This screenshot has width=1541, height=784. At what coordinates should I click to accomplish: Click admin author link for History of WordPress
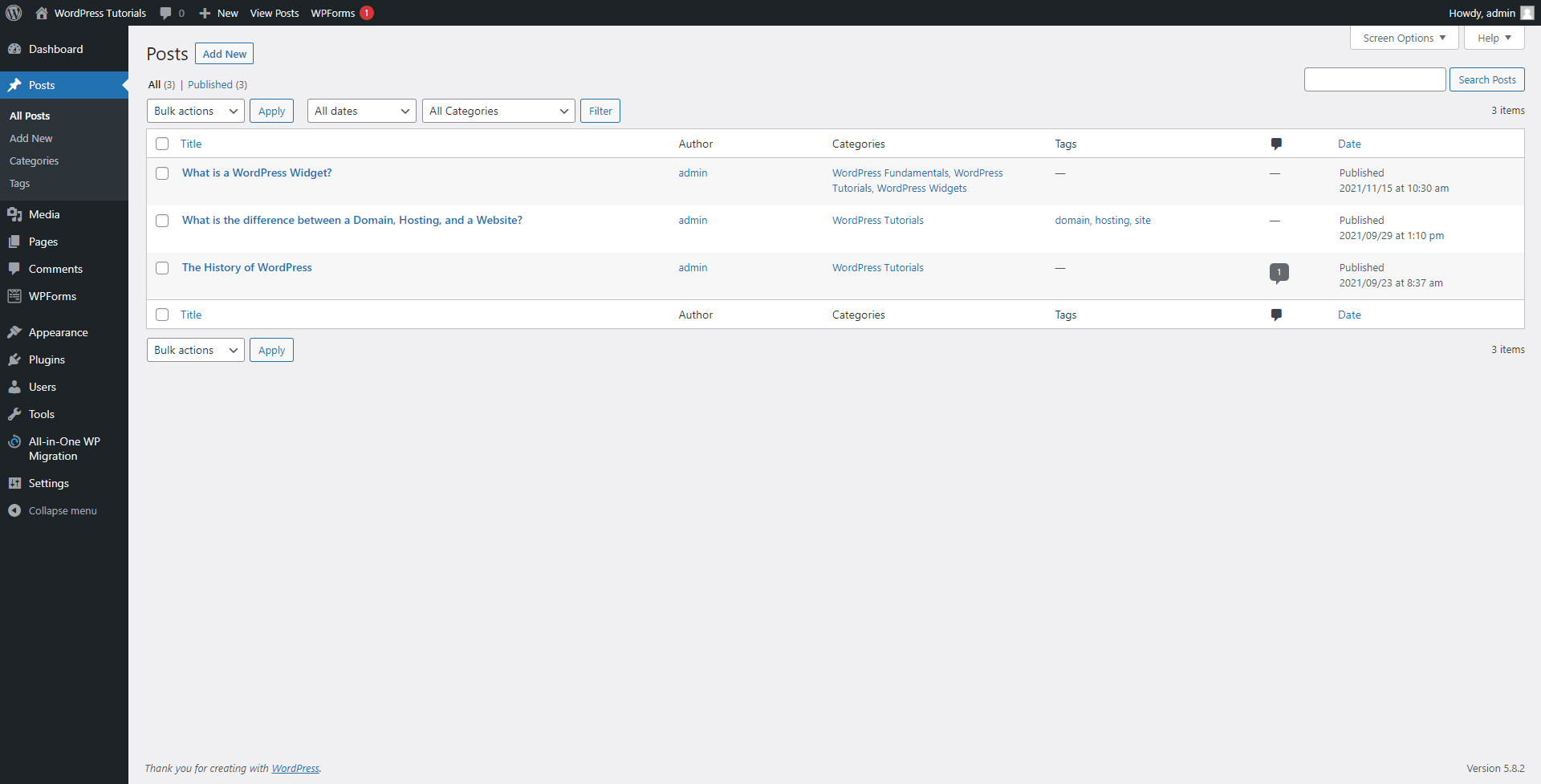coord(693,267)
